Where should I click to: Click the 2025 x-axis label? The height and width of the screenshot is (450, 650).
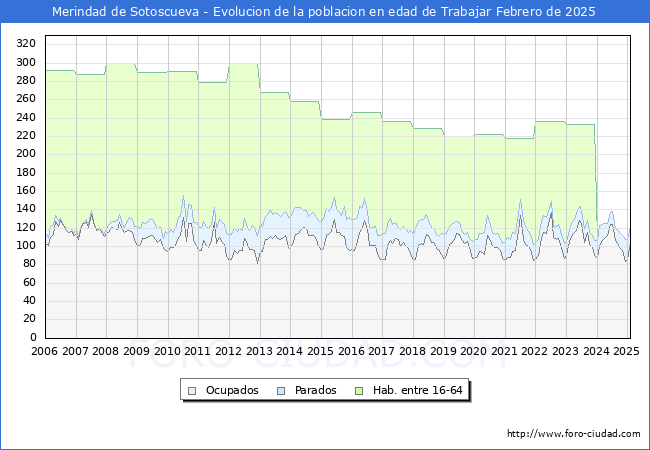626,351
